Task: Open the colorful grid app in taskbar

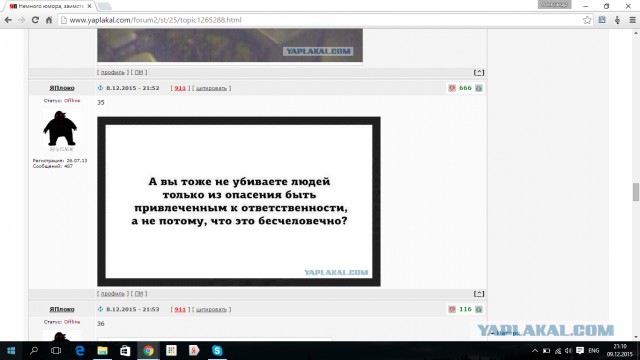Action: tap(171, 351)
